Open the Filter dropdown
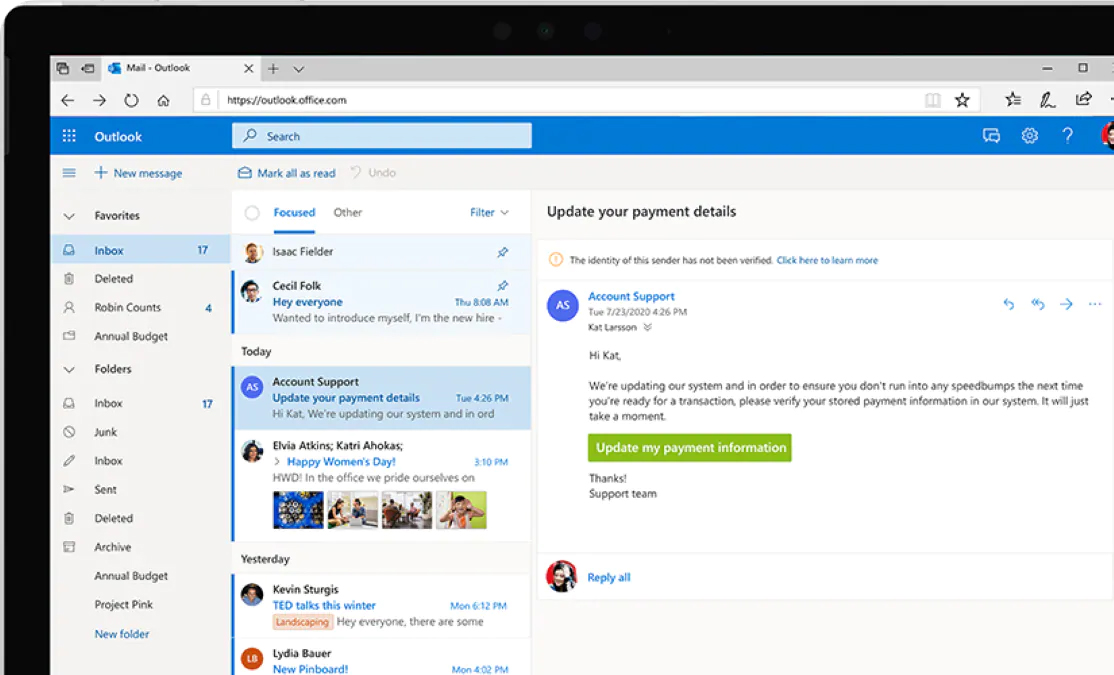This screenshot has width=1114, height=675. pyautogui.click(x=489, y=212)
